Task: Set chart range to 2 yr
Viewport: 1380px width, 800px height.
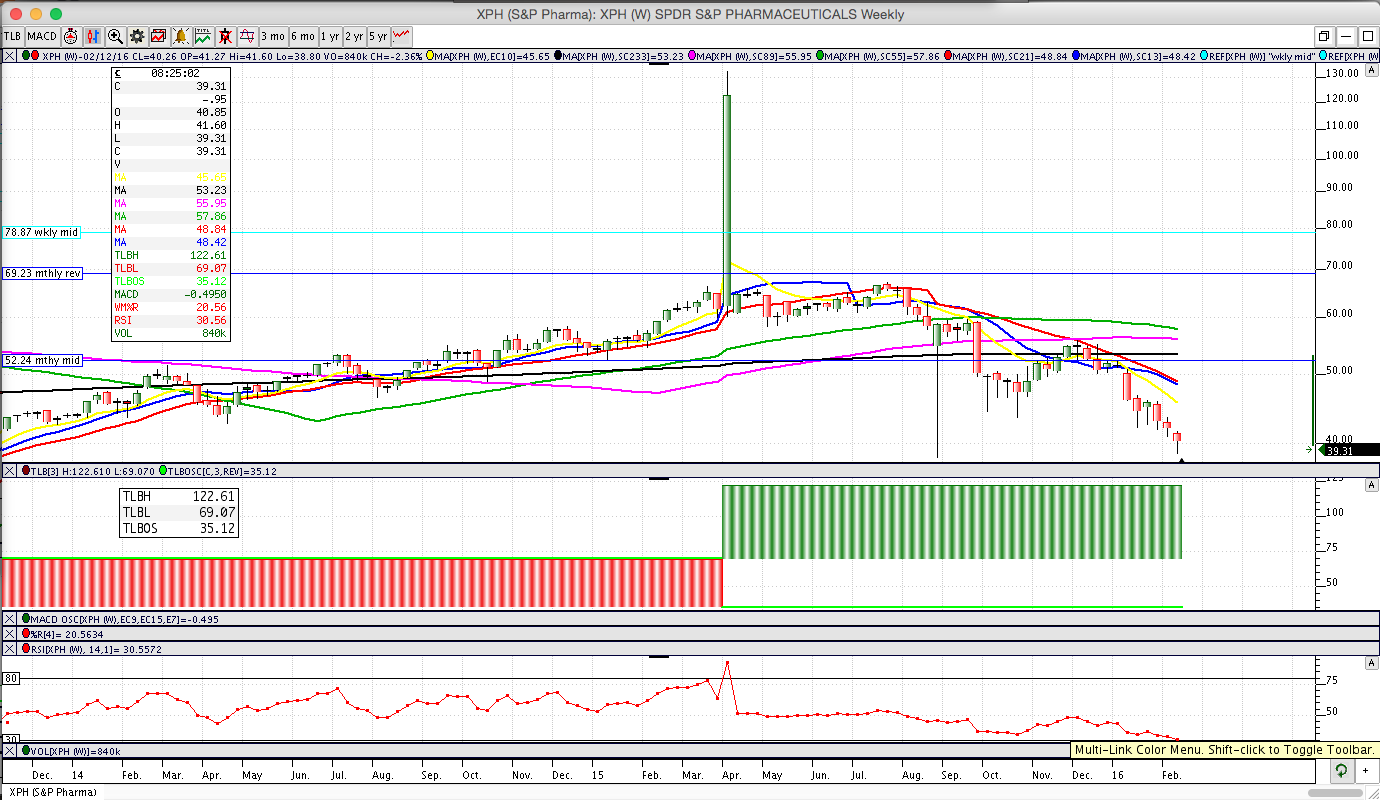Action: tap(354, 36)
